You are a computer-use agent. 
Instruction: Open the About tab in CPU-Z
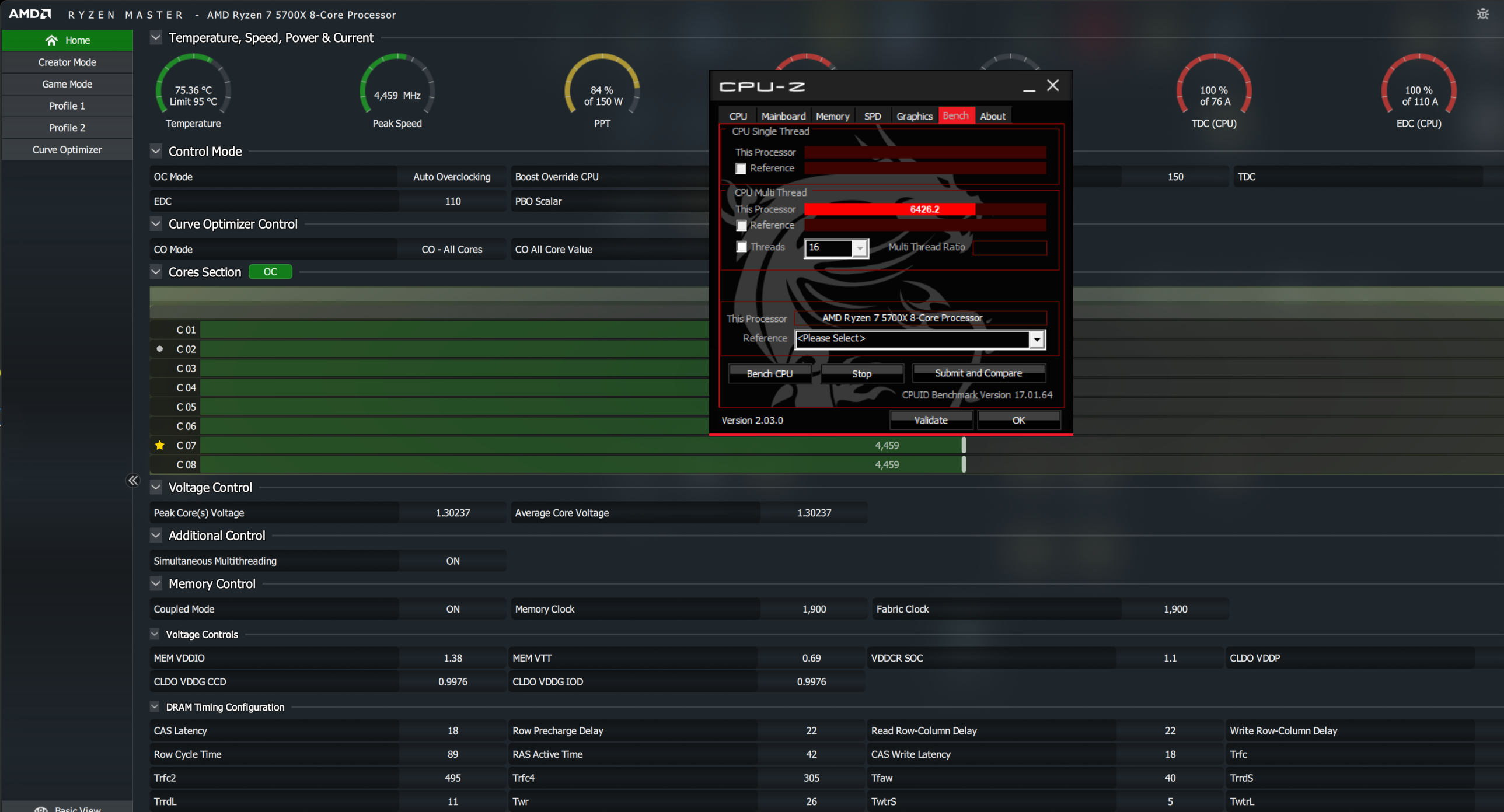[x=993, y=116]
